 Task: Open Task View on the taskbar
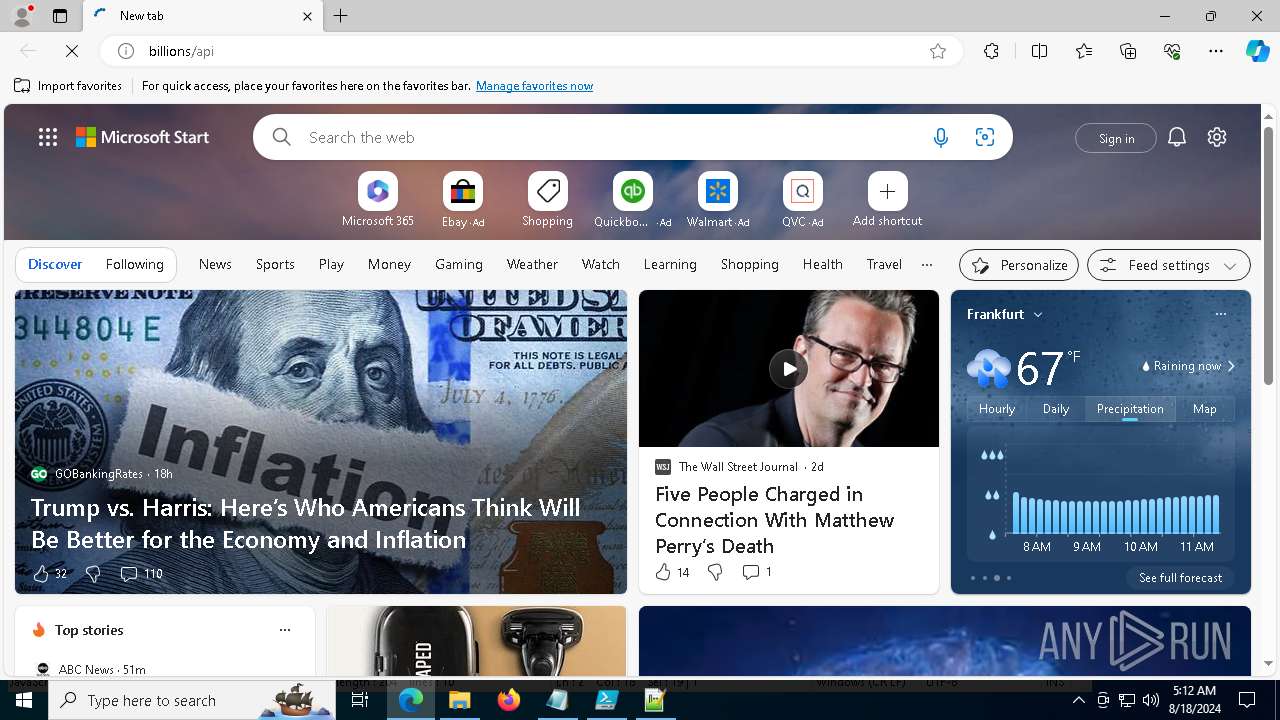[x=360, y=700]
